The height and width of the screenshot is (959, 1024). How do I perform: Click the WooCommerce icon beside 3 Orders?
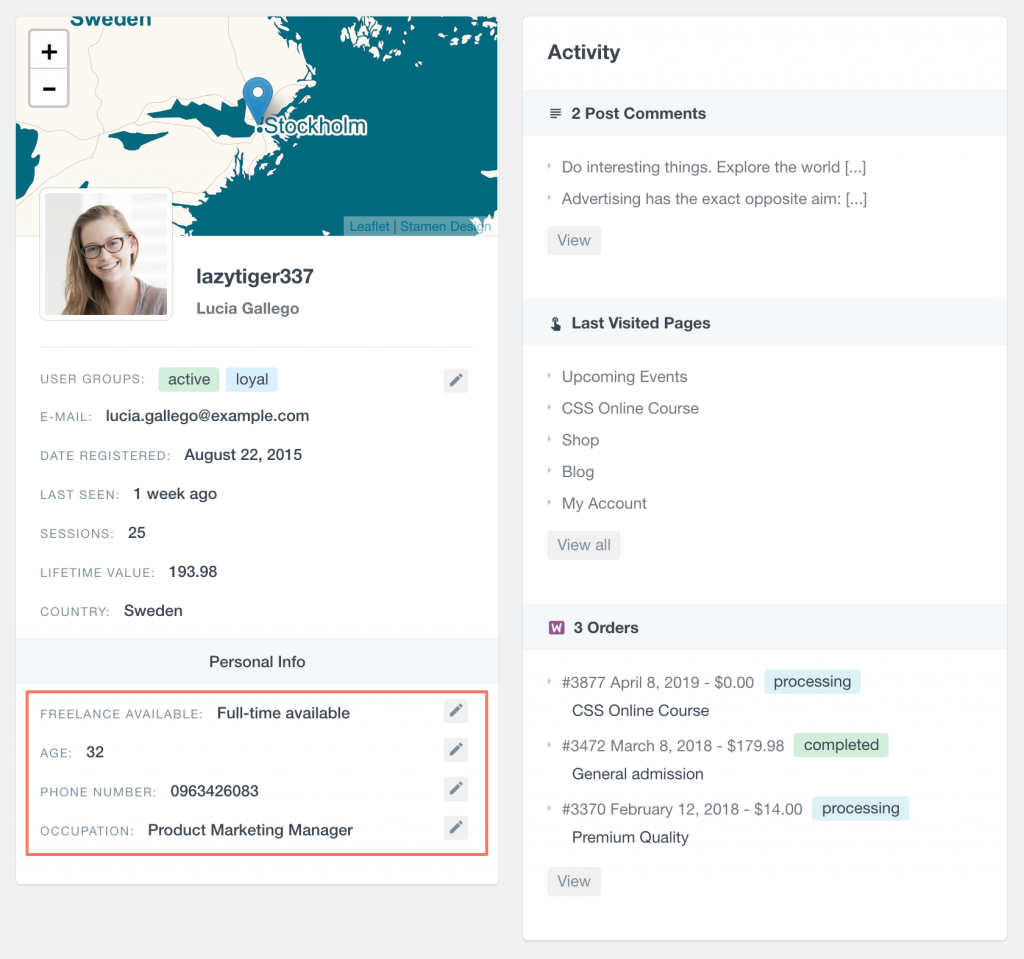(x=555, y=628)
